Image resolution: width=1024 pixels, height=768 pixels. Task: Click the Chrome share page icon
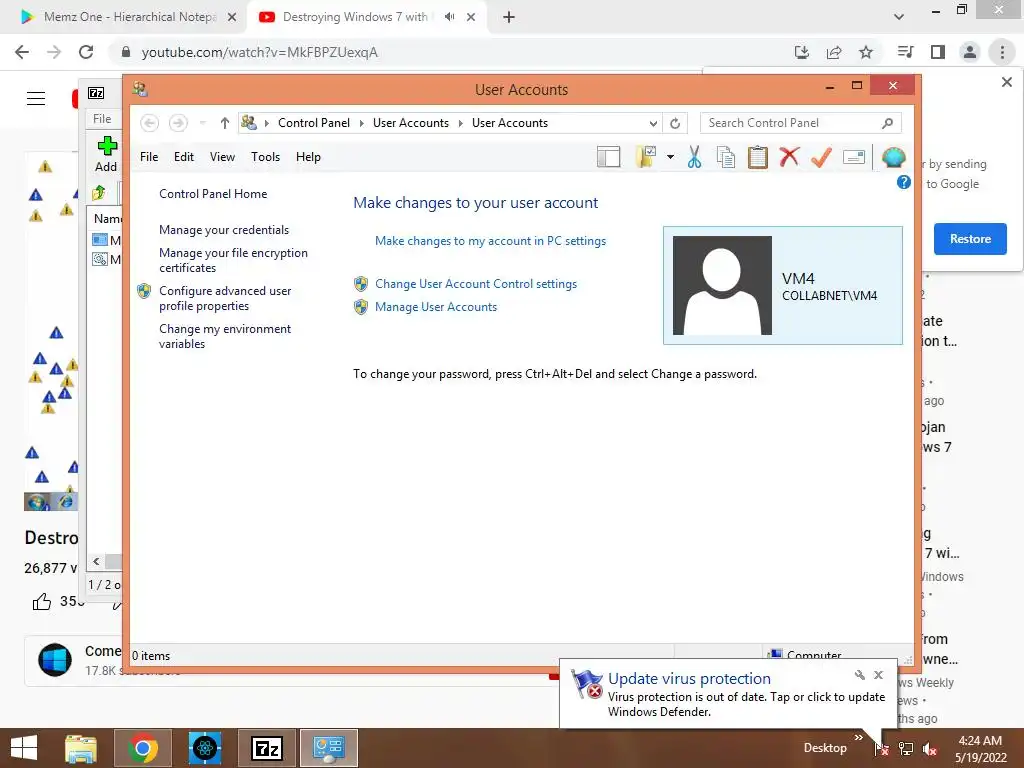pos(834,52)
